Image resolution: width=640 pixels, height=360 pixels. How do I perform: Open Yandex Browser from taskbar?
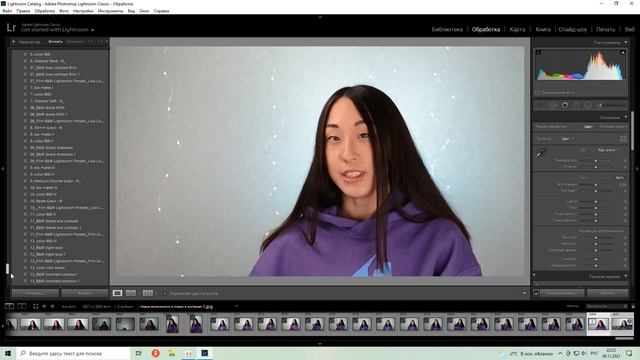156,353
